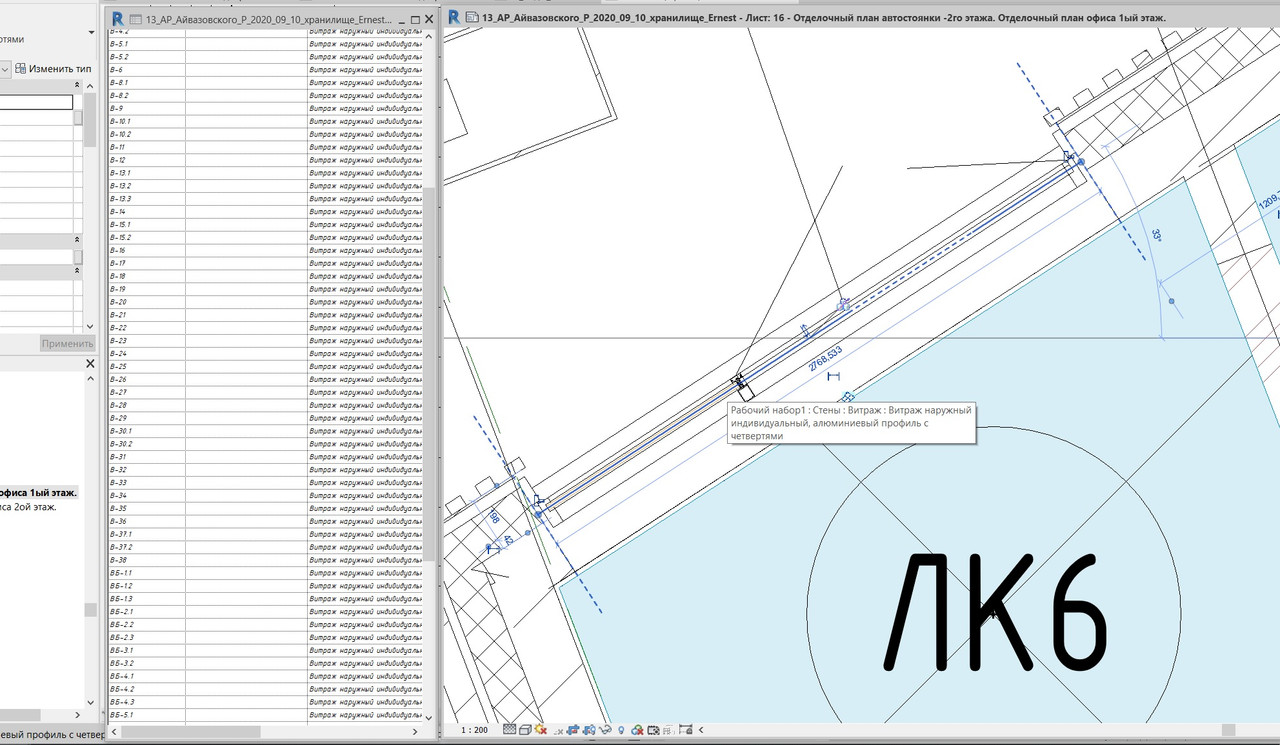Click the Revit logo in sheet view title
The height and width of the screenshot is (745, 1280).
pyautogui.click(x=454, y=17)
